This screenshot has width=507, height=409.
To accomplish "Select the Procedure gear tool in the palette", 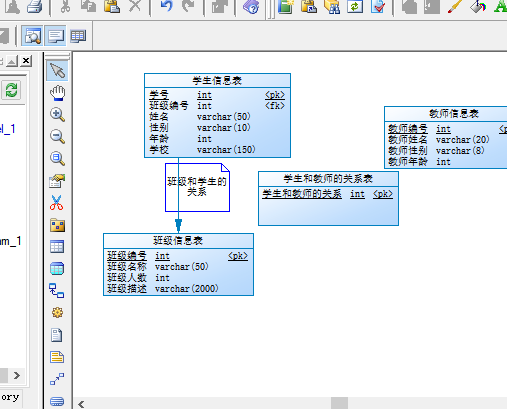I will [x=57, y=313].
